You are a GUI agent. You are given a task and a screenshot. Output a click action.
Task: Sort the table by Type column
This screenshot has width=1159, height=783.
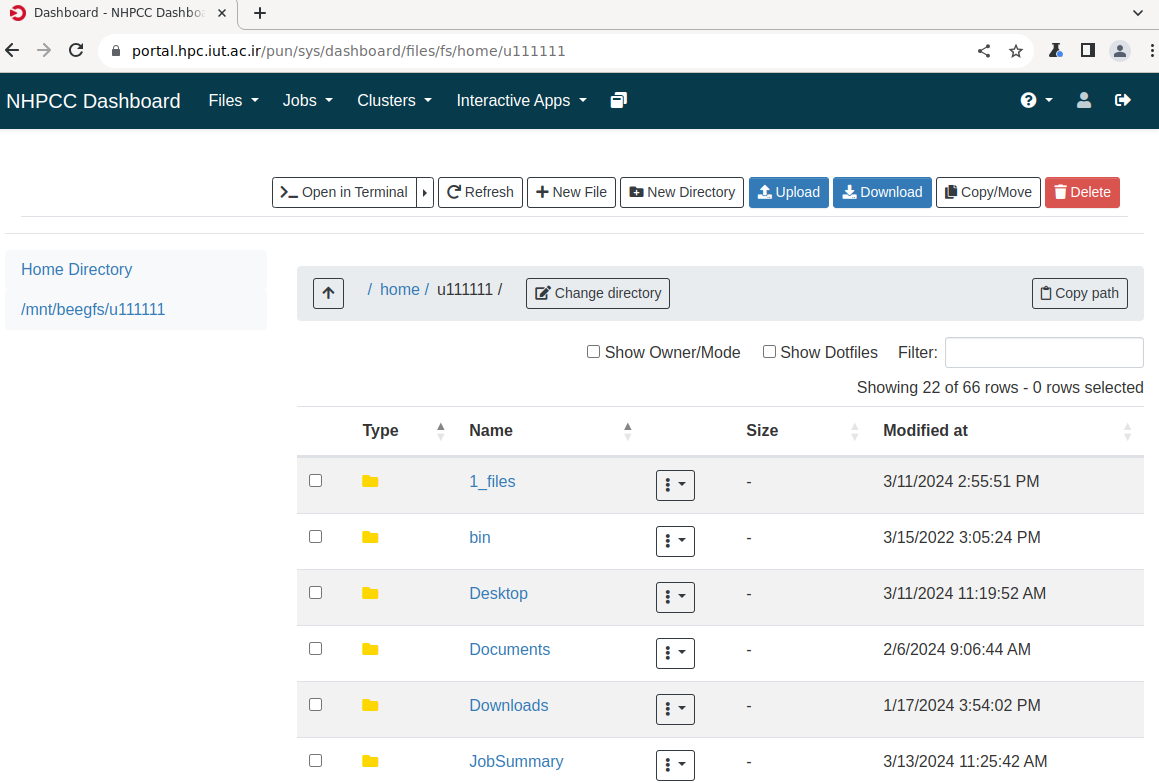click(404, 431)
